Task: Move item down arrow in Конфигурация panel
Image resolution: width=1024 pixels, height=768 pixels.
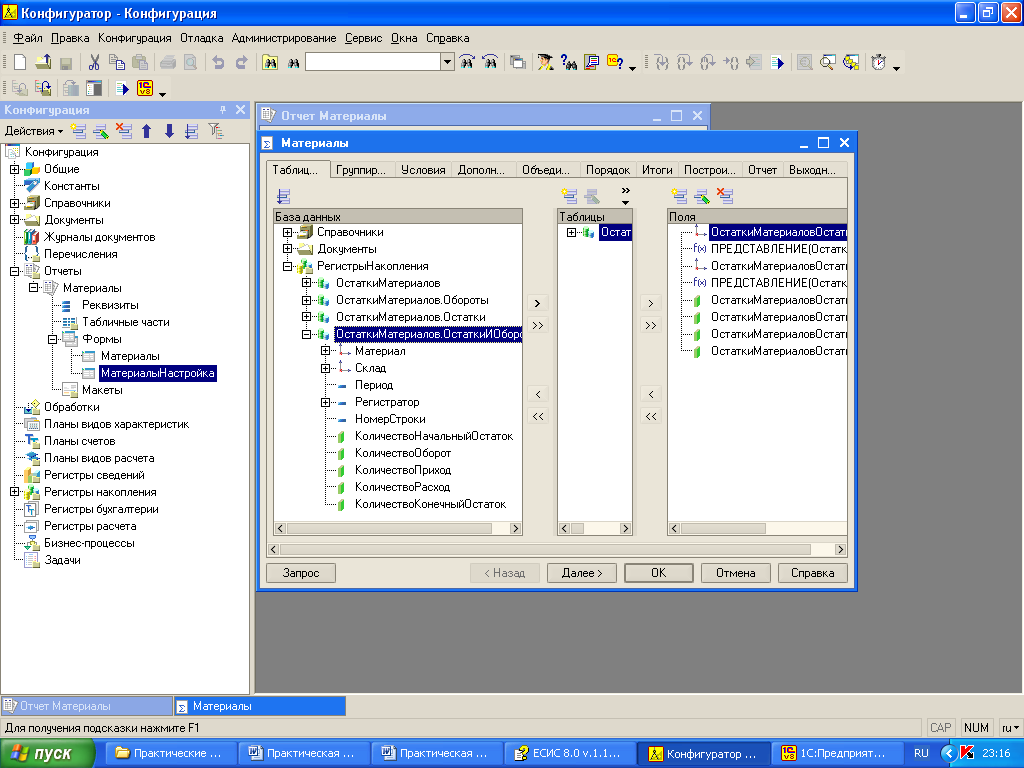Action: [169, 131]
